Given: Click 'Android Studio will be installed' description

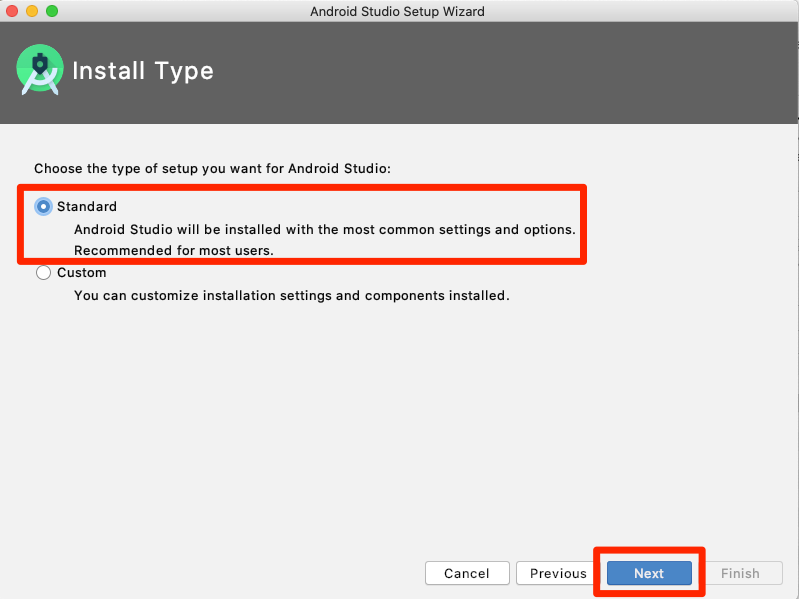Looking at the screenshot, I should point(325,229).
